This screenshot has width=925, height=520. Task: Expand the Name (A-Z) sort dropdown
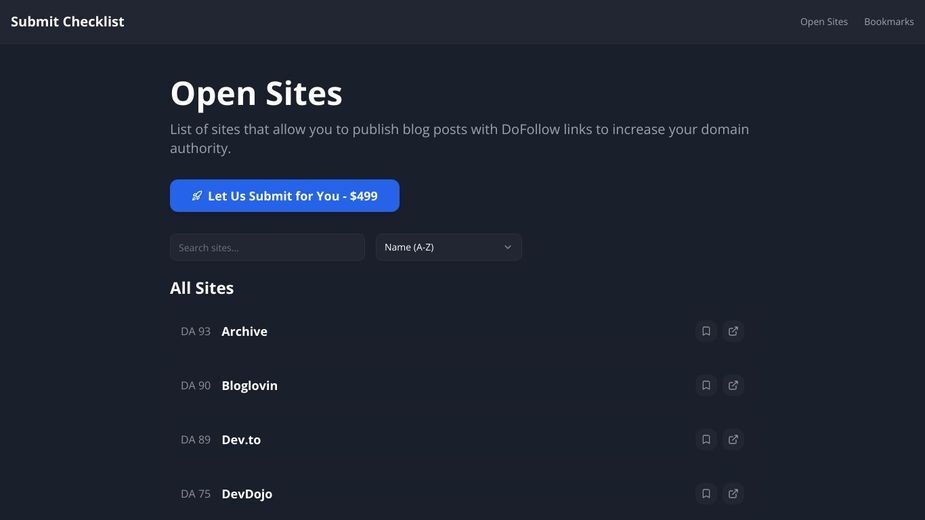(448, 247)
